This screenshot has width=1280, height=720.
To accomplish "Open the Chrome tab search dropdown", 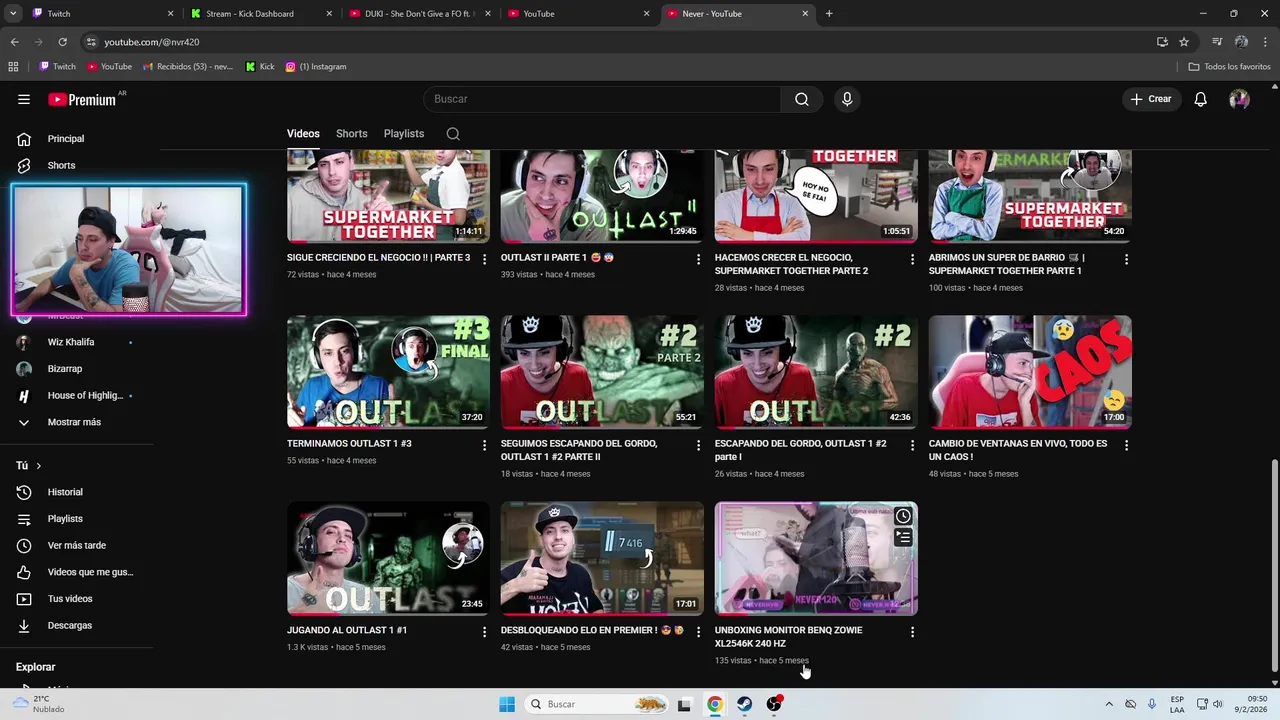I will (x=13, y=14).
